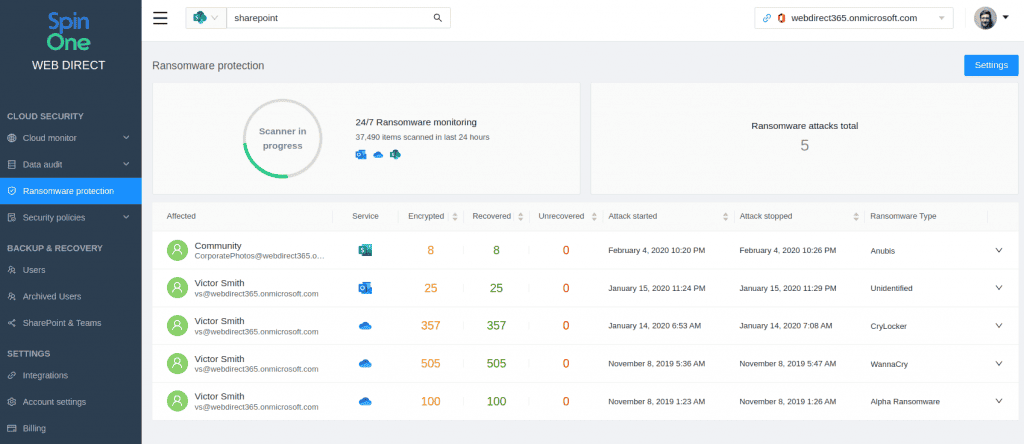Click SharePoint service icon in Community row
1024x444 pixels.
point(365,250)
